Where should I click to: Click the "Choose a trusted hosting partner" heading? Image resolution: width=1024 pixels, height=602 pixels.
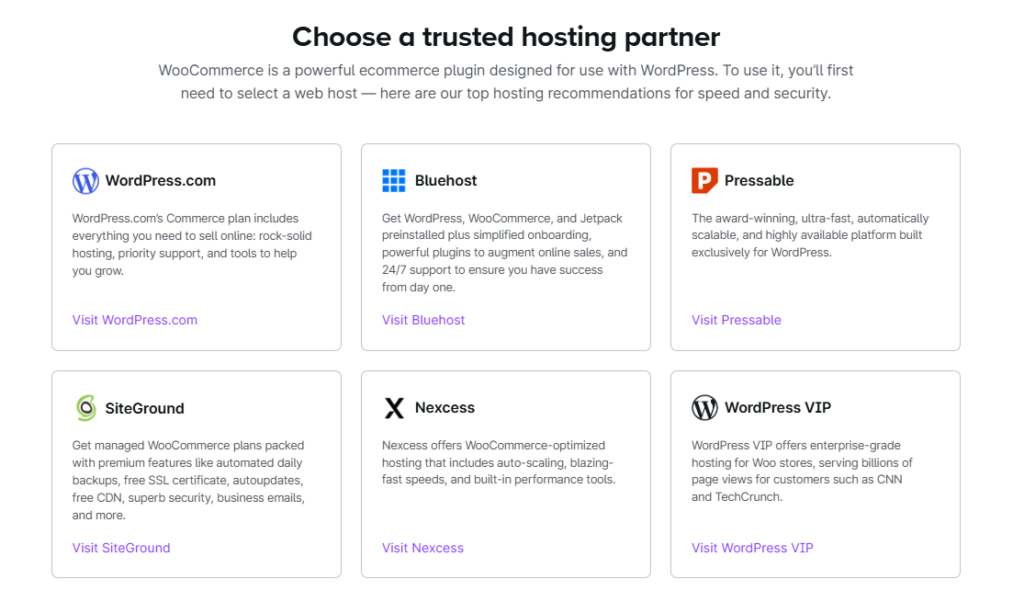[506, 37]
